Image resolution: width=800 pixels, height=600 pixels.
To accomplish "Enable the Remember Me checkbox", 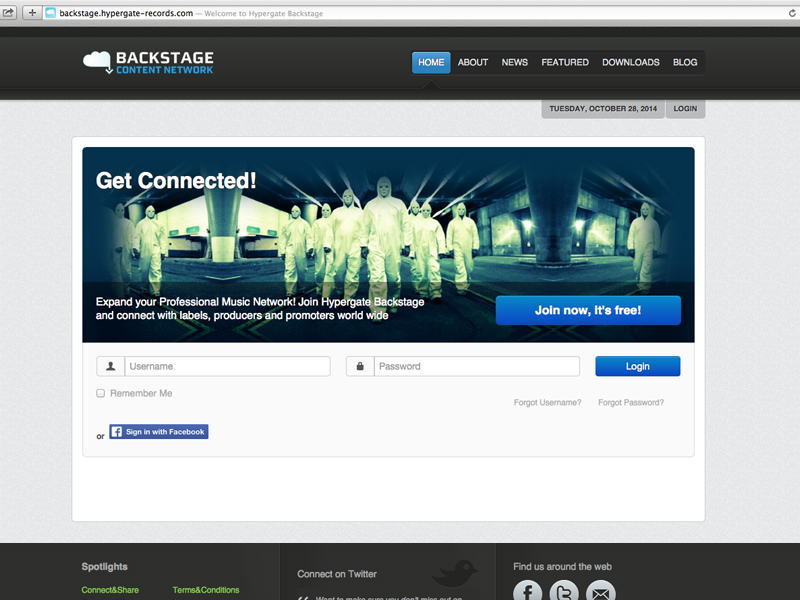I will 101,393.
